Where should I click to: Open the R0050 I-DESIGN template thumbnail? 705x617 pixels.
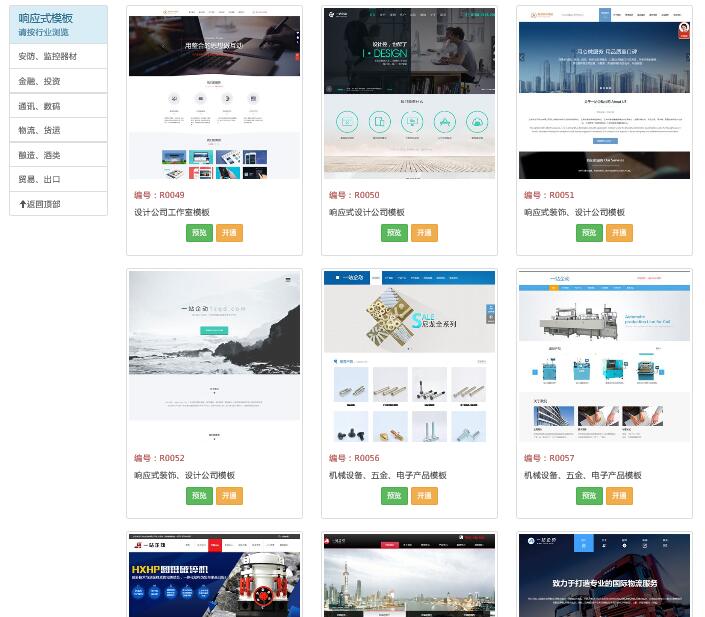(410, 94)
